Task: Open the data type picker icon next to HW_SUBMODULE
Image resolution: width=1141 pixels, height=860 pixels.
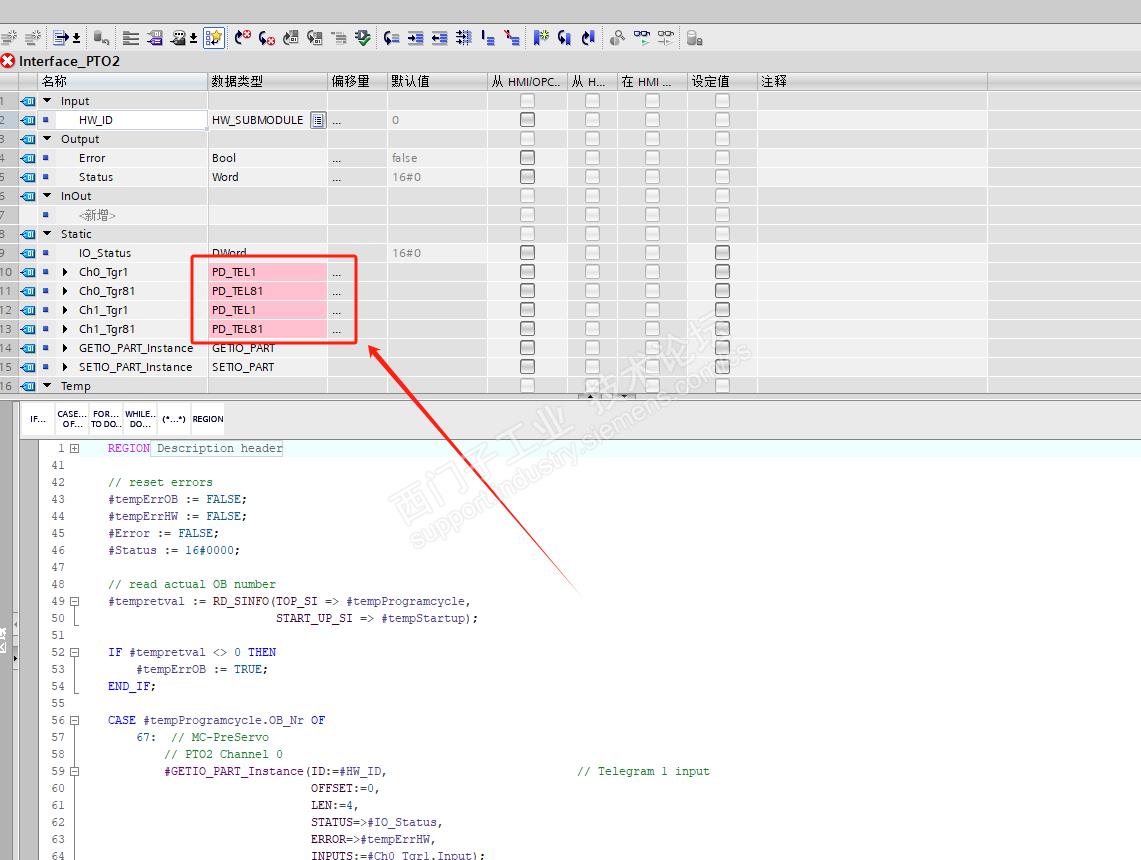Action: 317,120
